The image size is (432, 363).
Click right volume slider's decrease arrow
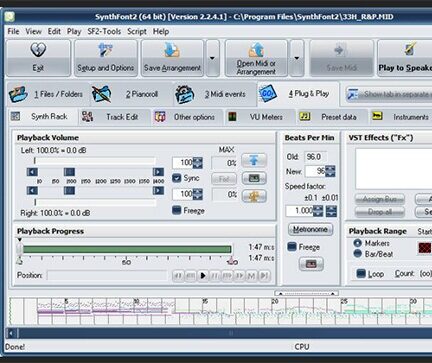32,191
